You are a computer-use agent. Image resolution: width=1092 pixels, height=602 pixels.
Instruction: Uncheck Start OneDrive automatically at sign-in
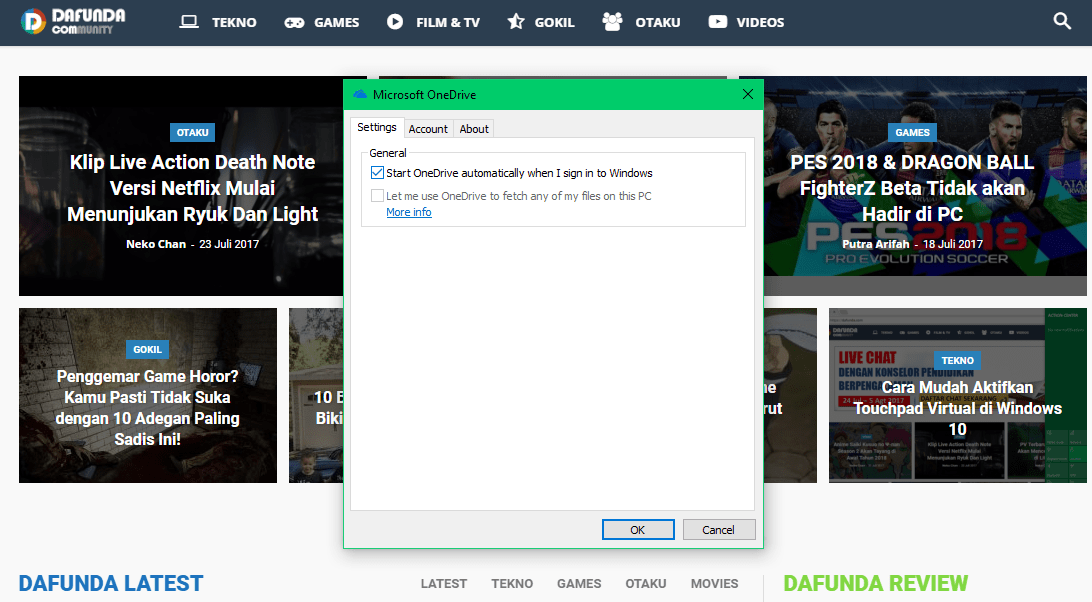pyautogui.click(x=377, y=173)
